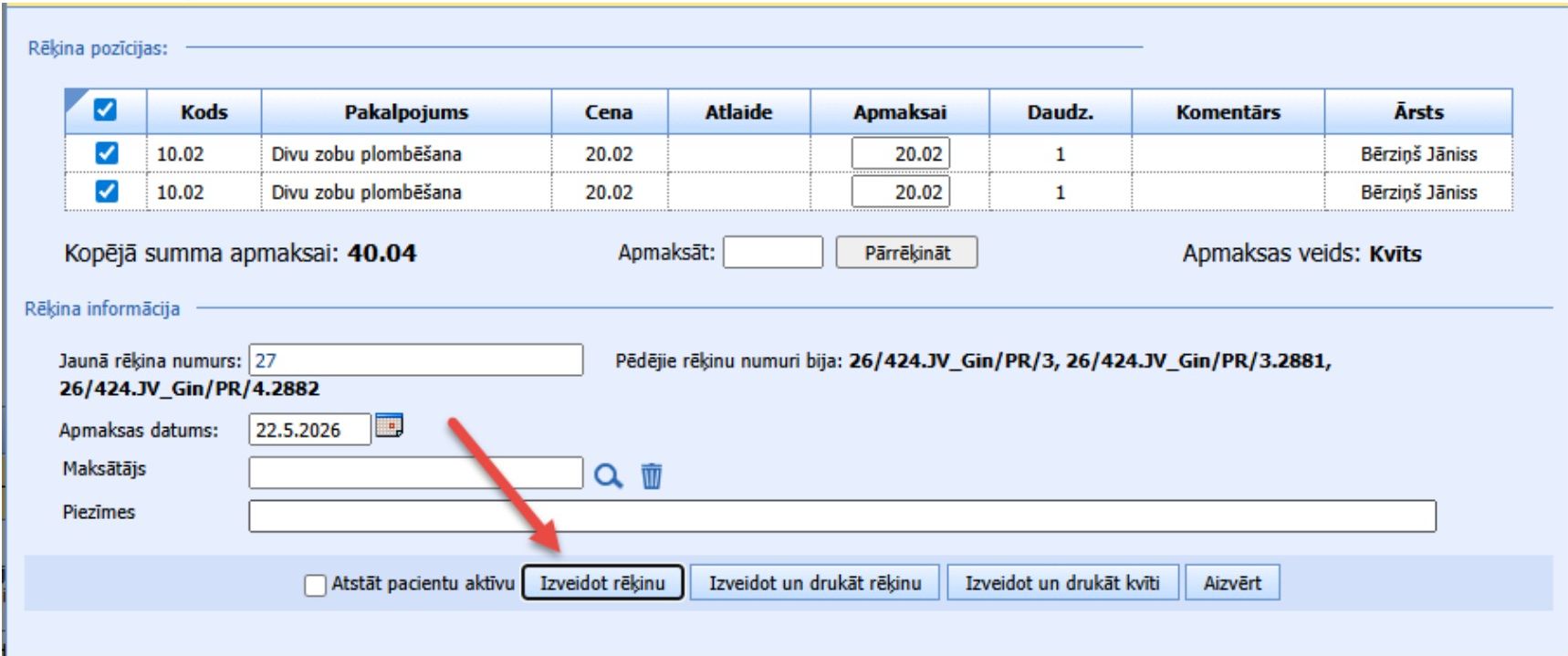Click second row quantity 1
The width and height of the screenshot is (1568, 656).
point(1061,193)
